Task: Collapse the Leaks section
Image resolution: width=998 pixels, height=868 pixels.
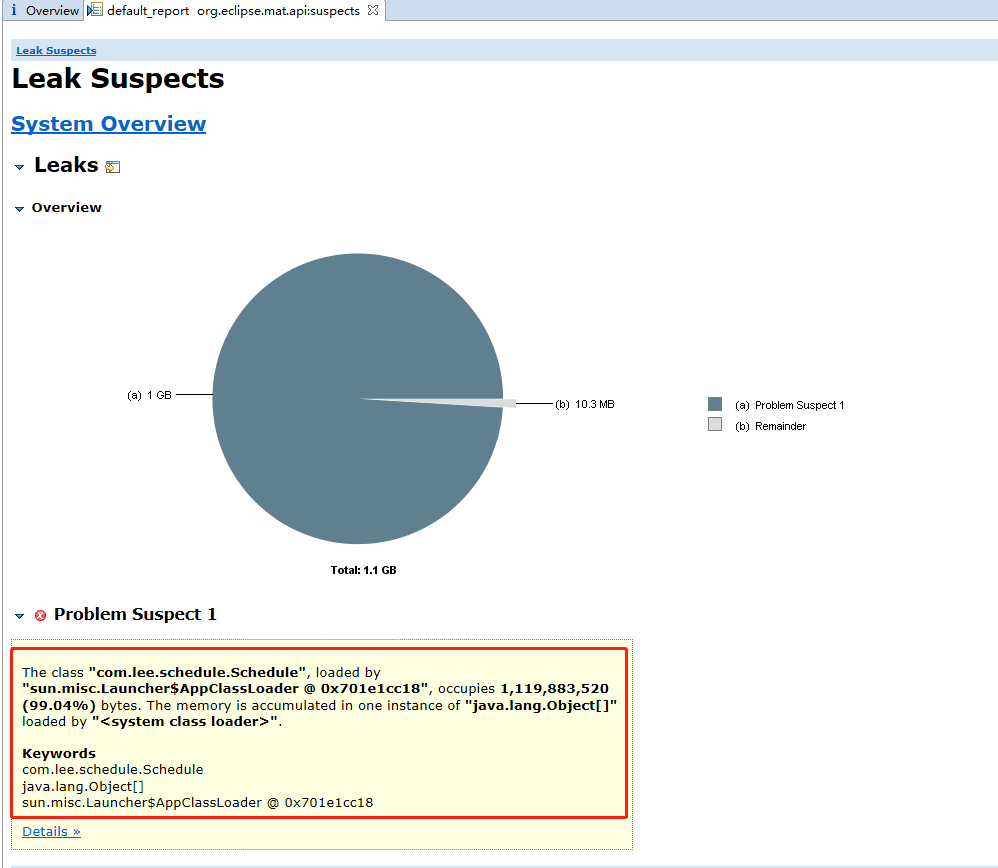Action: coord(20,167)
